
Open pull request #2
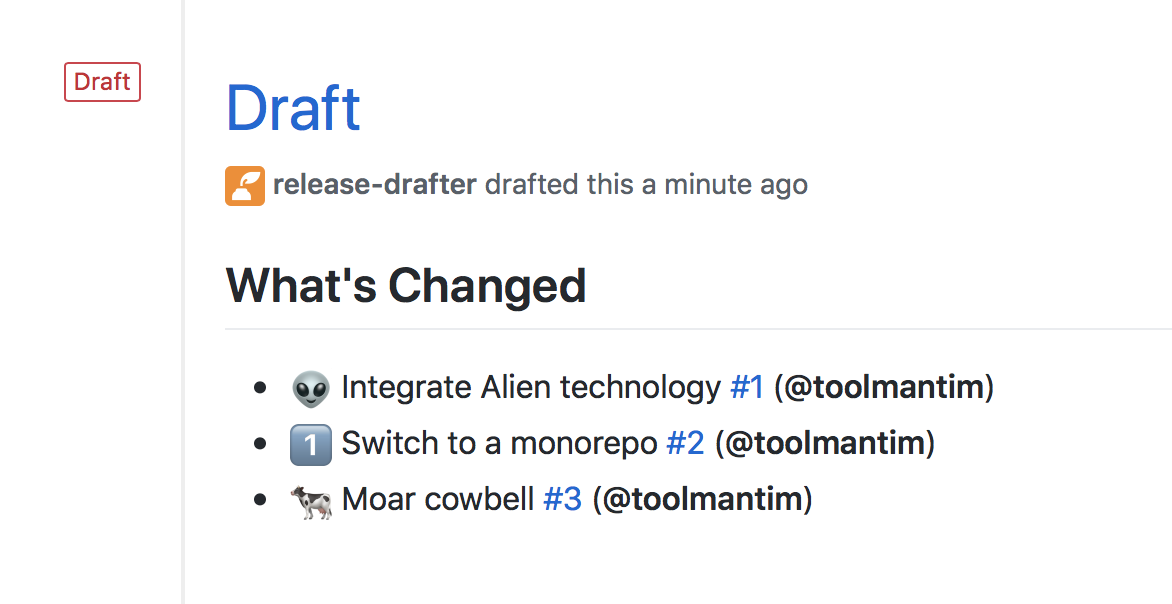click(688, 443)
